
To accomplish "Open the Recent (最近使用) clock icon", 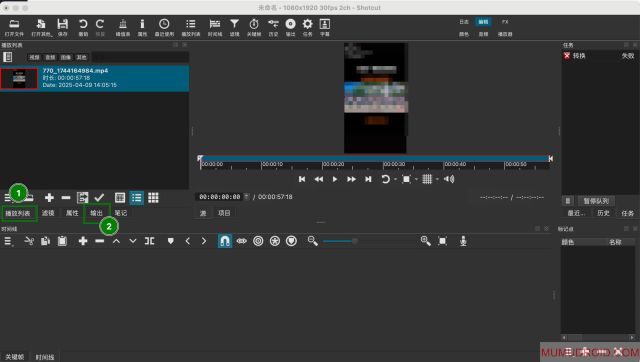I will click(x=164, y=24).
